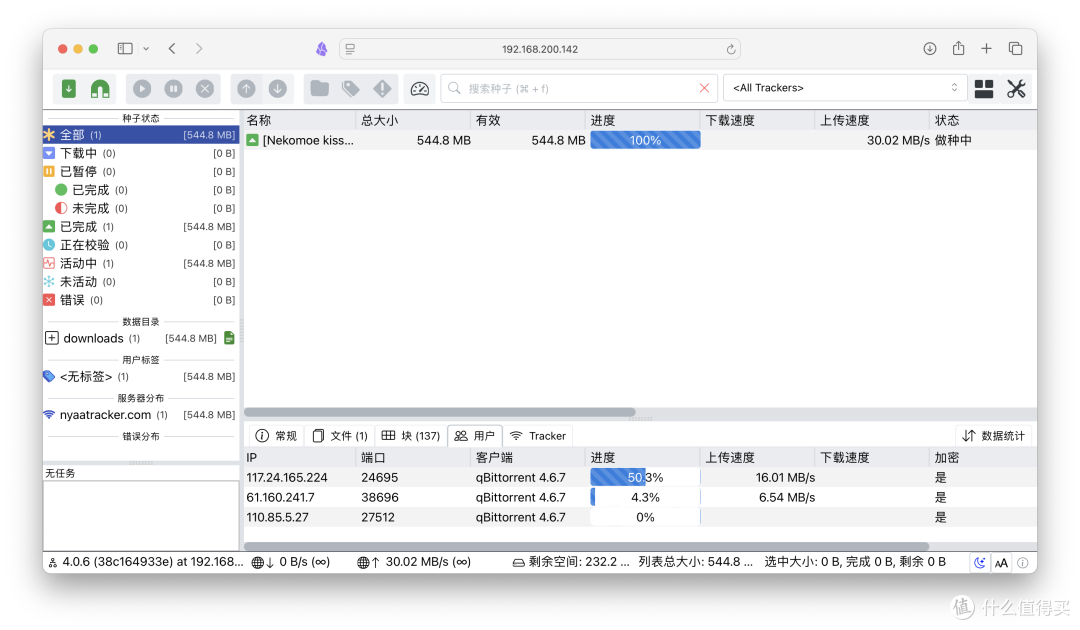The image size is (1080, 630).
Task: Clear the search field with red X
Action: 704,88
